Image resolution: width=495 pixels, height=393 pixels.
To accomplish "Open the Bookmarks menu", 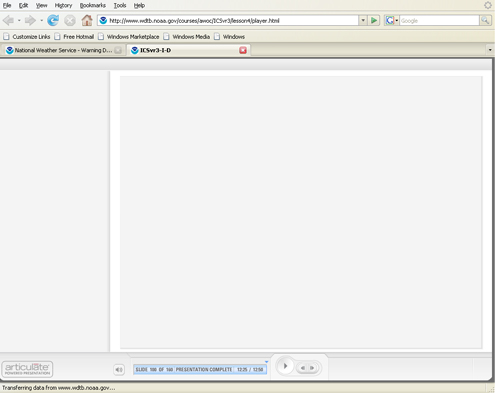I will click(x=93, y=5).
